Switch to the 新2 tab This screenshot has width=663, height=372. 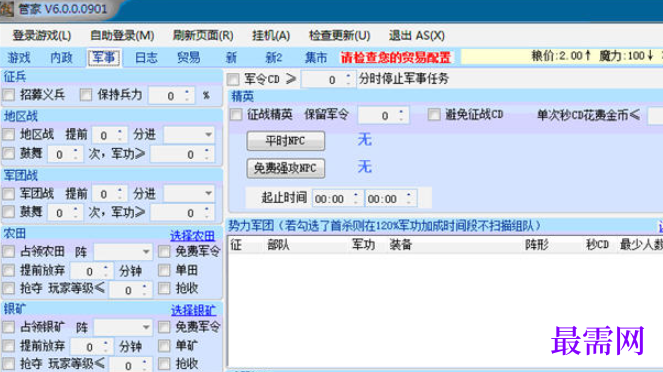coord(274,57)
